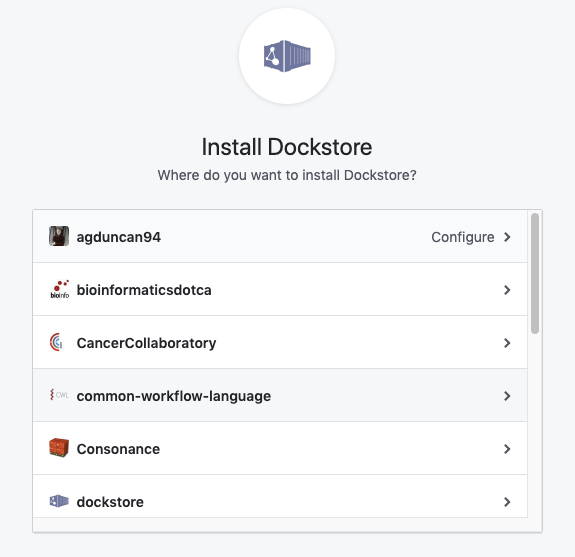Image resolution: width=575 pixels, height=557 pixels.
Task: Click dockstore organization logo
Action: (59, 501)
